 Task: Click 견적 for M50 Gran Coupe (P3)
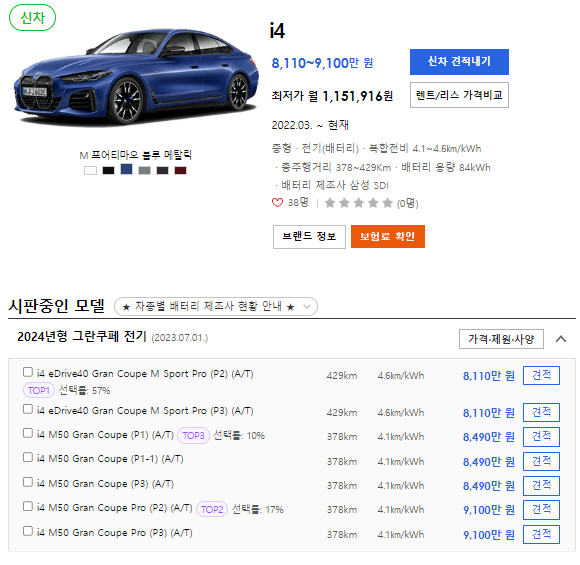[541, 486]
